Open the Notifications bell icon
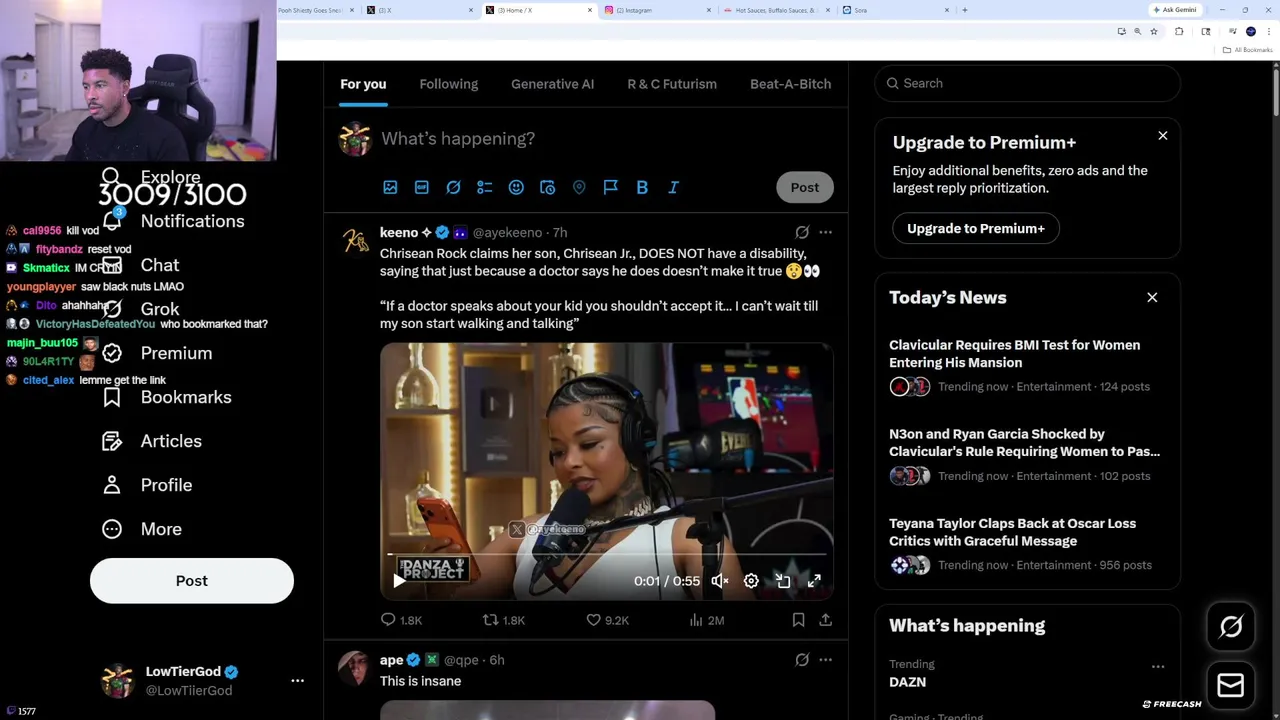The image size is (1280, 720). [x=112, y=221]
